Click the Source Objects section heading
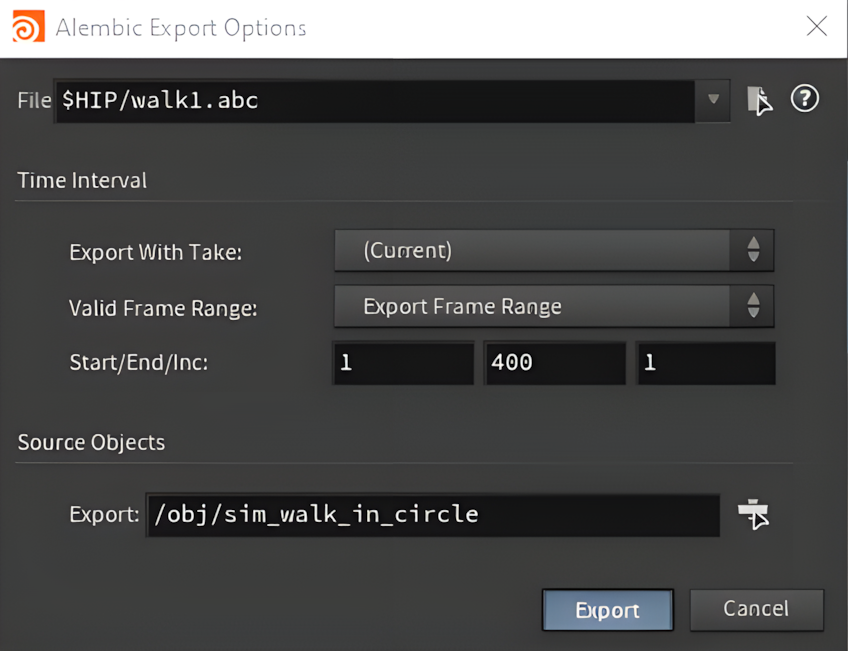Viewport: 848px width, 651px height. (91, 442)
